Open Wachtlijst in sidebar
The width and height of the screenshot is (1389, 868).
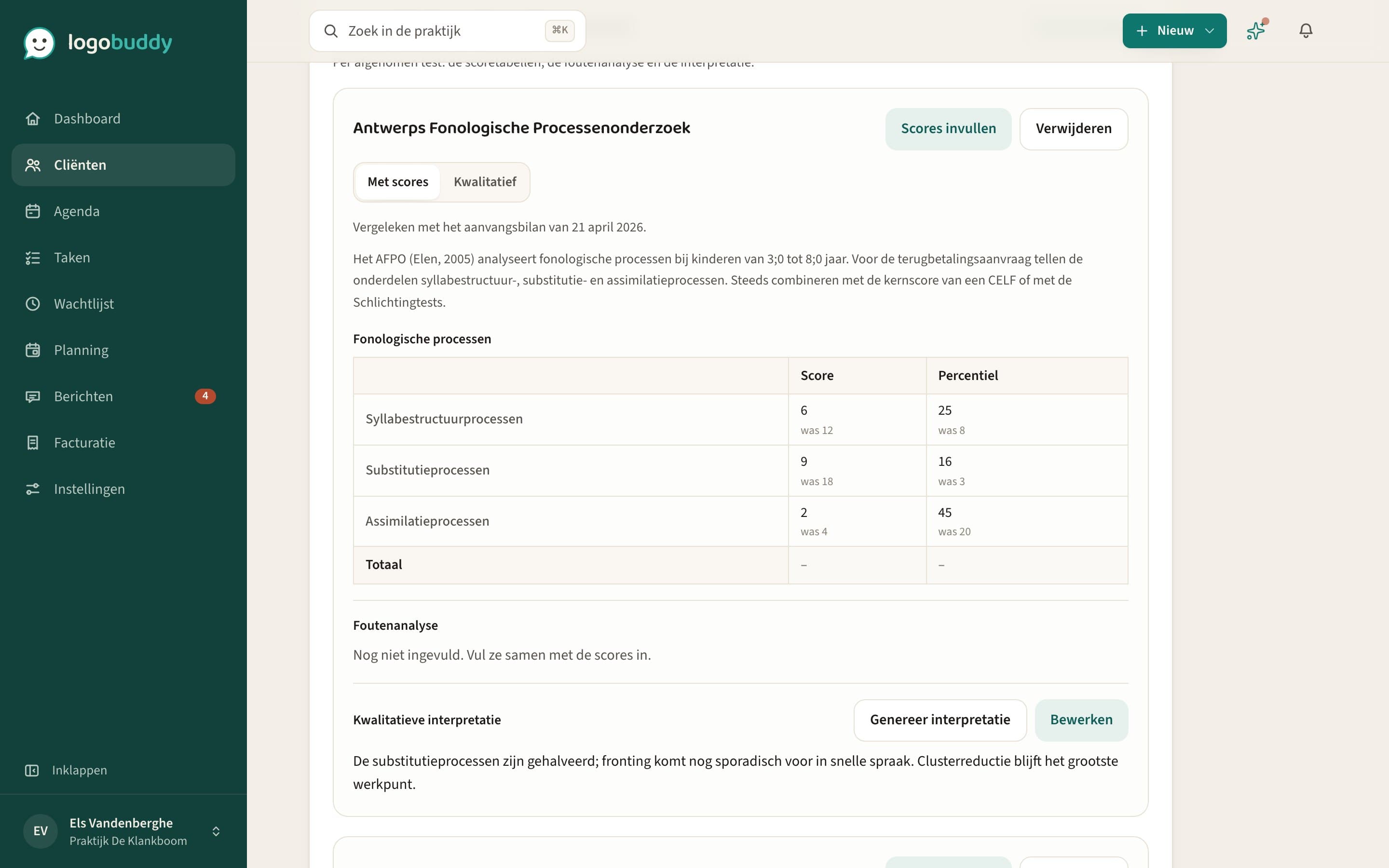tap(123, 304)
